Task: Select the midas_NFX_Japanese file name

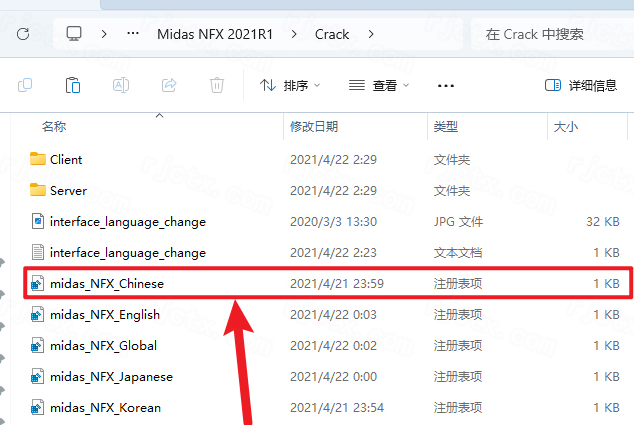Action: coord(111,377)
